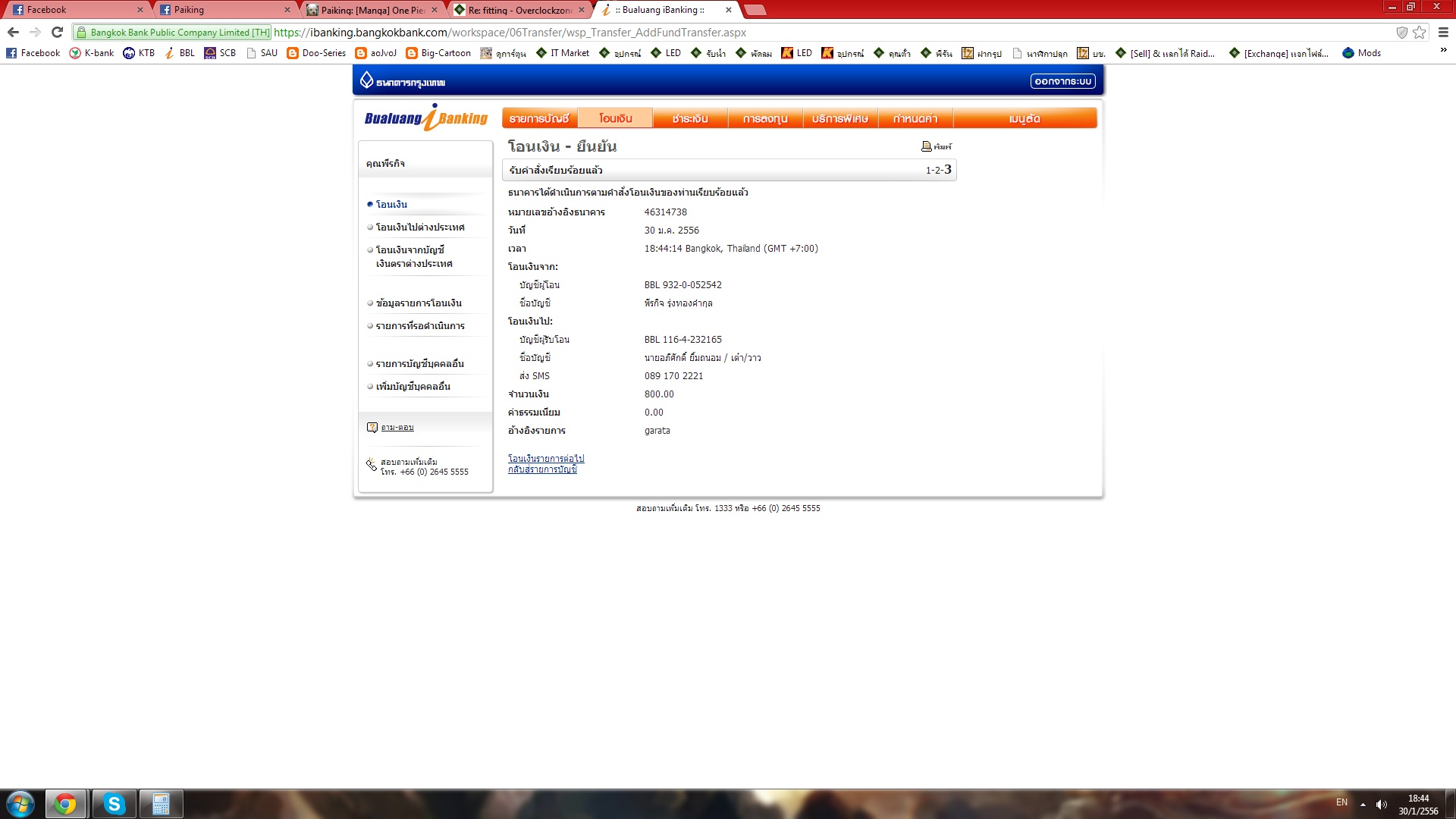This screenshot has height=819, width=1456.
Task: Open the ชำระเงิน payment menu tab
Action: [689, 118]
